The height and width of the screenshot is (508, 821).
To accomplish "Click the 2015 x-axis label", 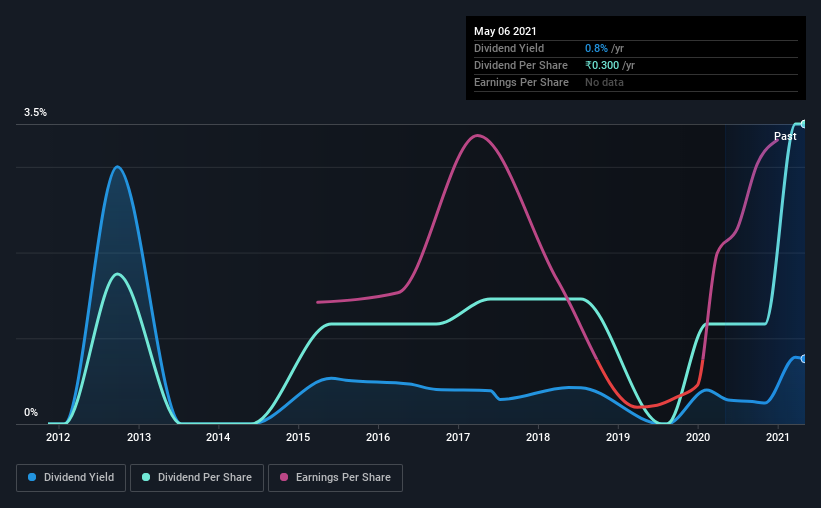I will (x=298, y=437).
